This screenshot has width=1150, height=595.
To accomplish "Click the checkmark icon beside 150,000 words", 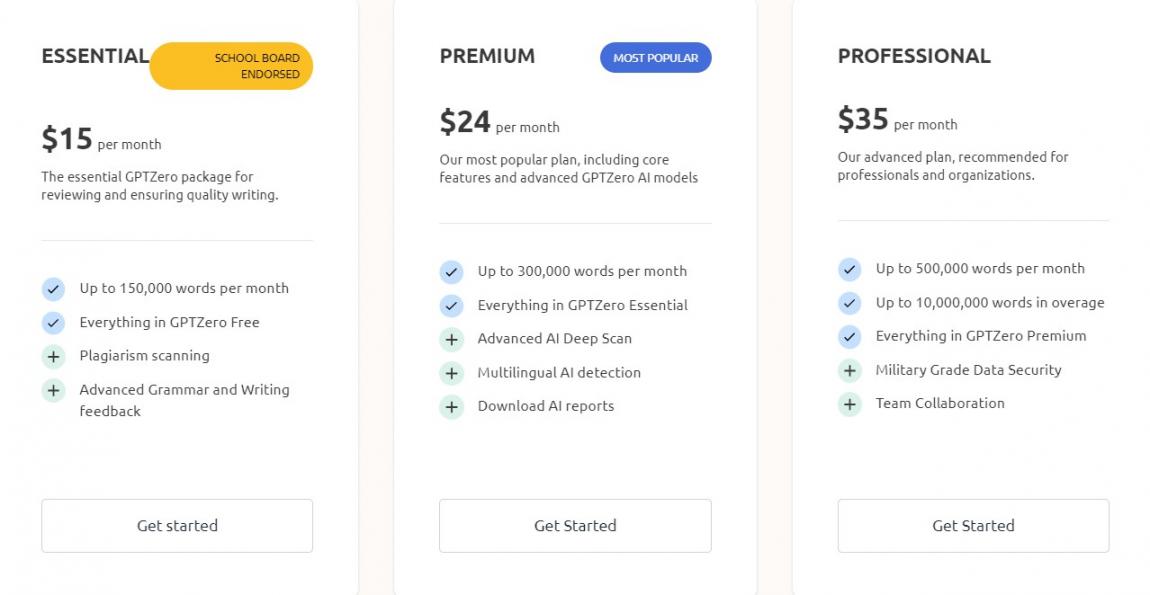I will [x=53, y=289].
